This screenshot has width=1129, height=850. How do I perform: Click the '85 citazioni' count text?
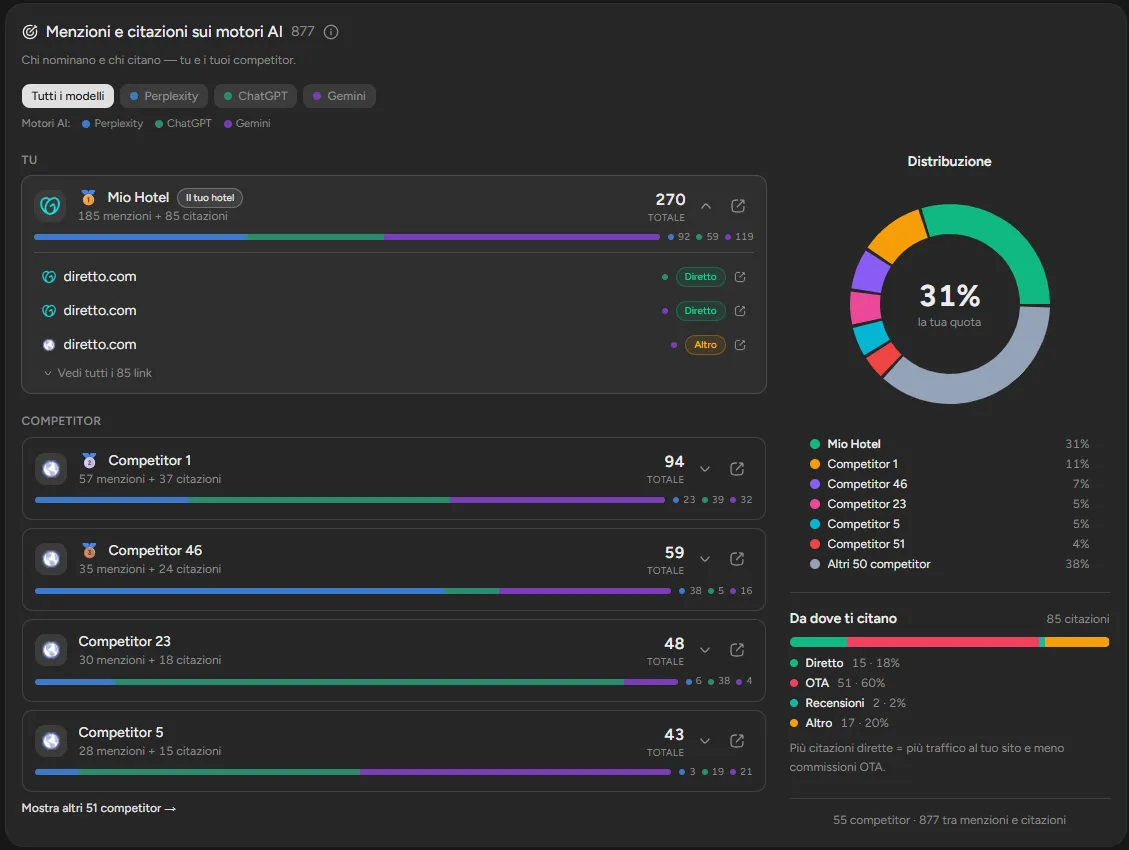(x=1078, y=619)
